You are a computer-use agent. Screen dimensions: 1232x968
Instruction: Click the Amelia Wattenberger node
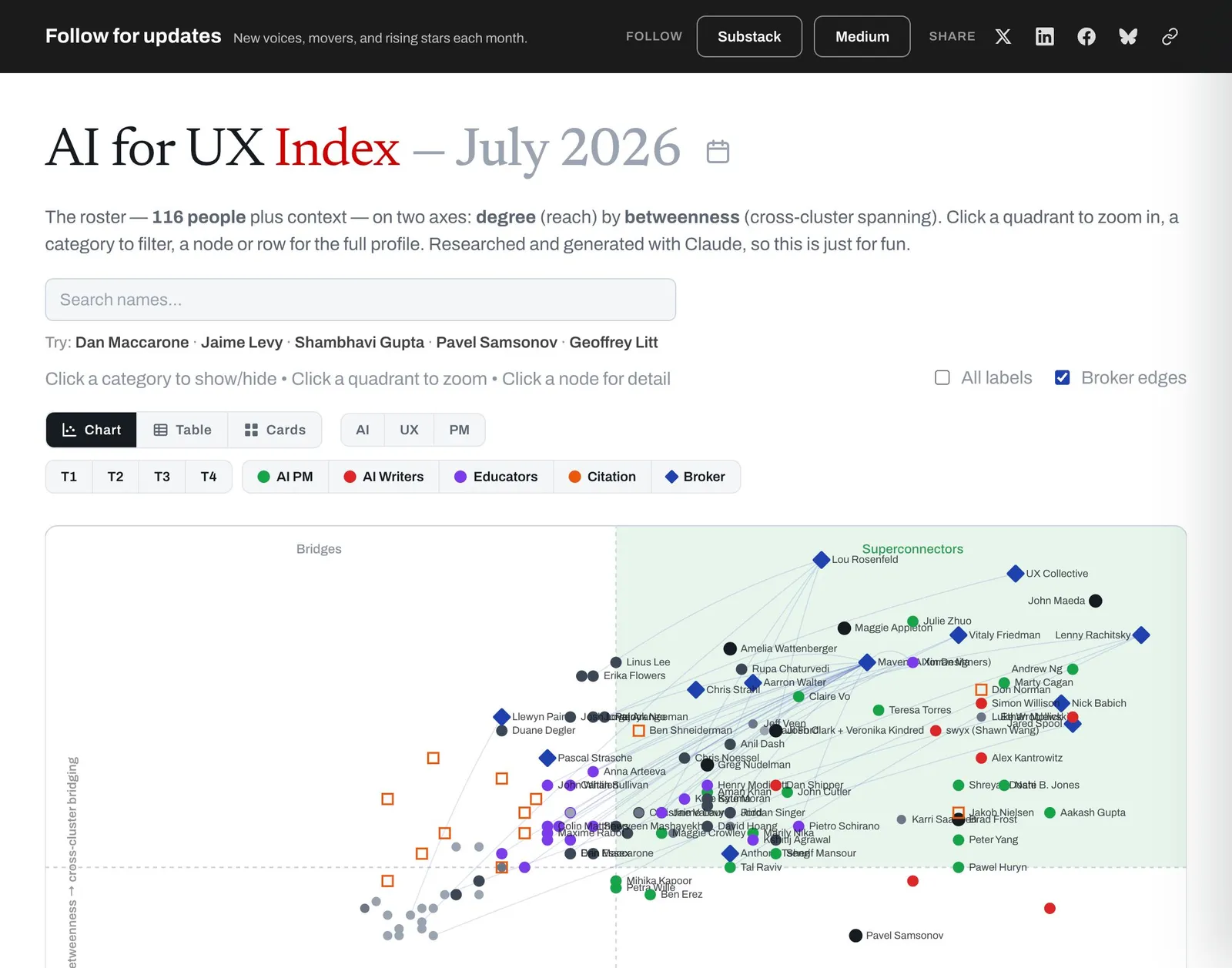point(730,648)
